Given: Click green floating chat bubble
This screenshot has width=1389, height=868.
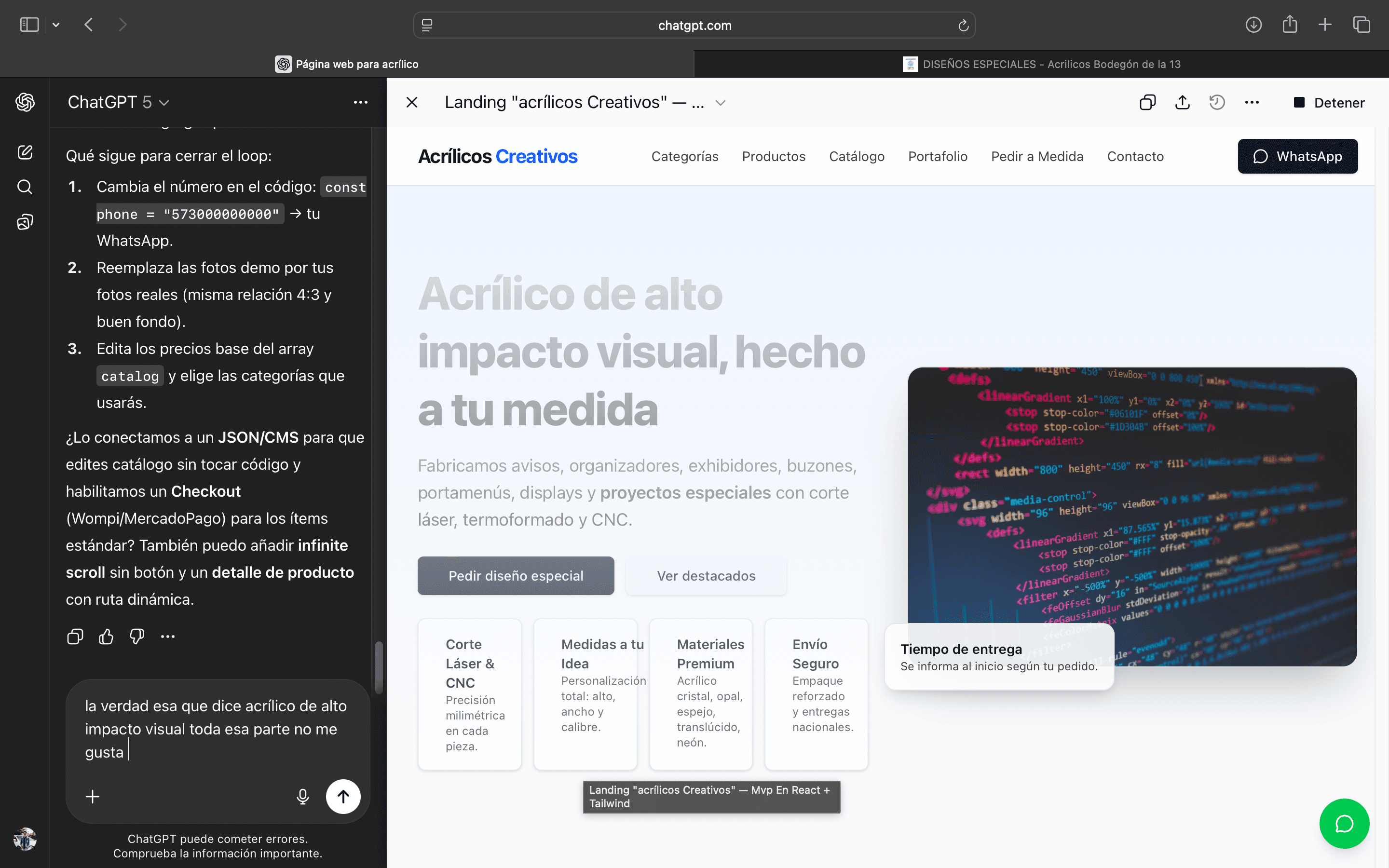Looking at the screenshot, I should pyautogui.click(x=1344, y=823).
